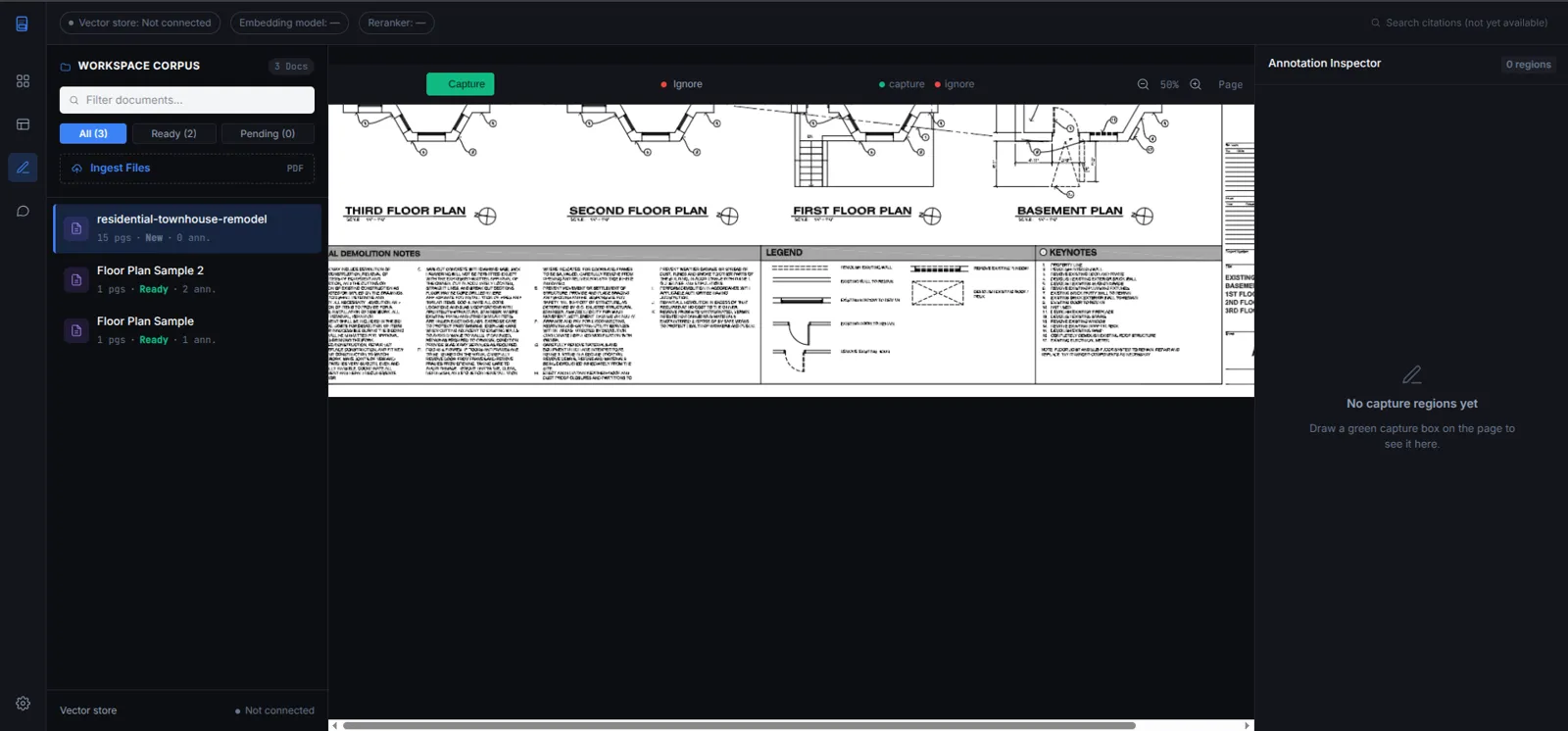Screen dimensions: 1568x731
Task: Select the All (3) filter tab
Action: click(93, 133)
